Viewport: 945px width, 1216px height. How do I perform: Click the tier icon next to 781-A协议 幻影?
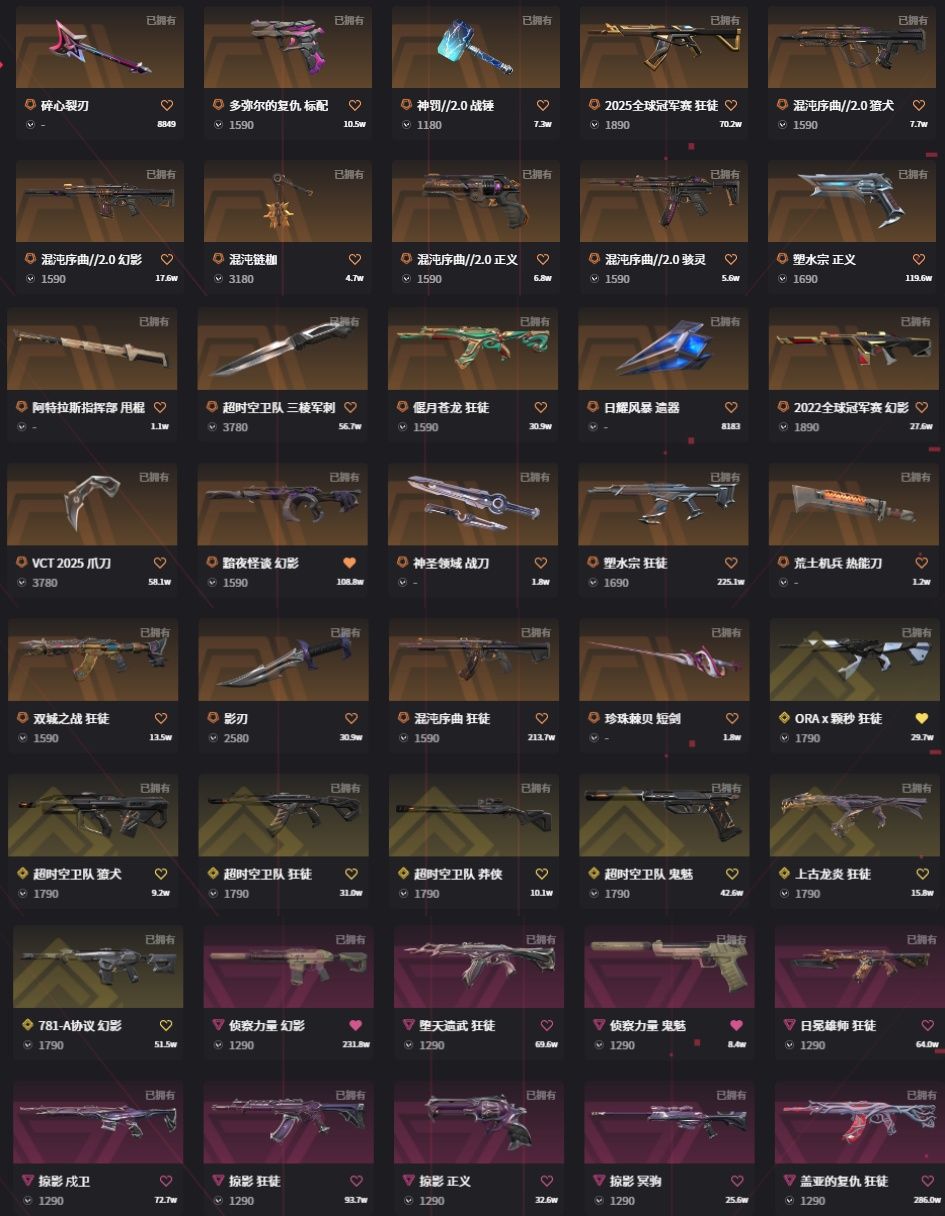pyautogui.click(x=29, y=1025)
